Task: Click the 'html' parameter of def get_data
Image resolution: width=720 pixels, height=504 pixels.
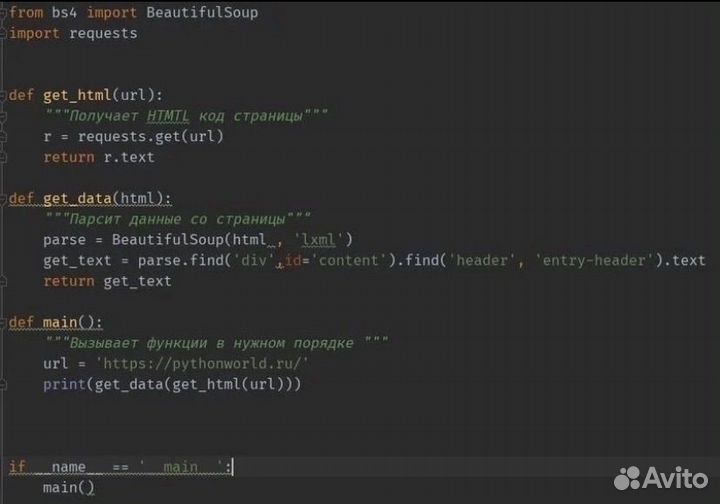Action: (x=137, y=199)
